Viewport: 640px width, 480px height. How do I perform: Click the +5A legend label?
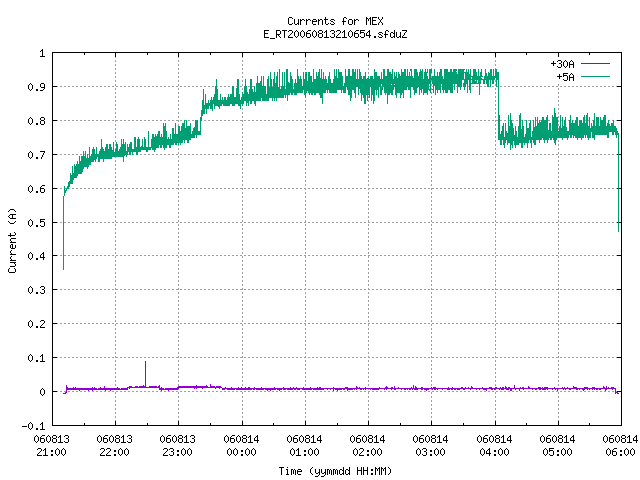tap(565, 77)
